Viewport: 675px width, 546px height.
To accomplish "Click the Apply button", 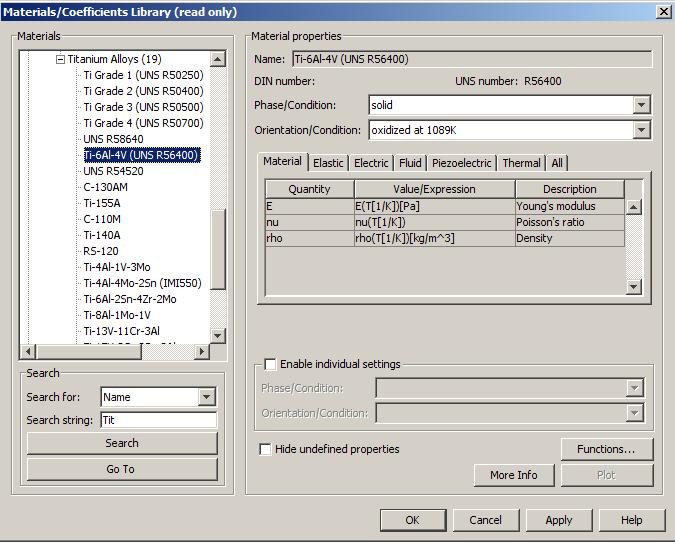I will point(559,520).
